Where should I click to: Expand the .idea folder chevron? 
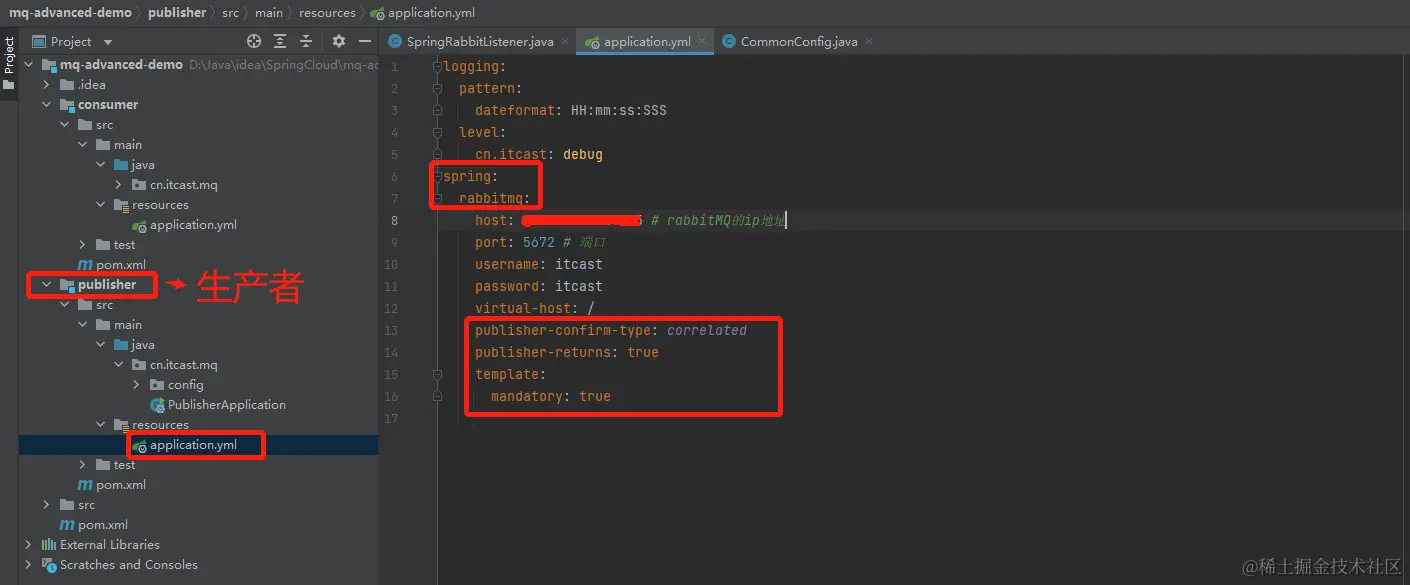(x=47, y=84)
